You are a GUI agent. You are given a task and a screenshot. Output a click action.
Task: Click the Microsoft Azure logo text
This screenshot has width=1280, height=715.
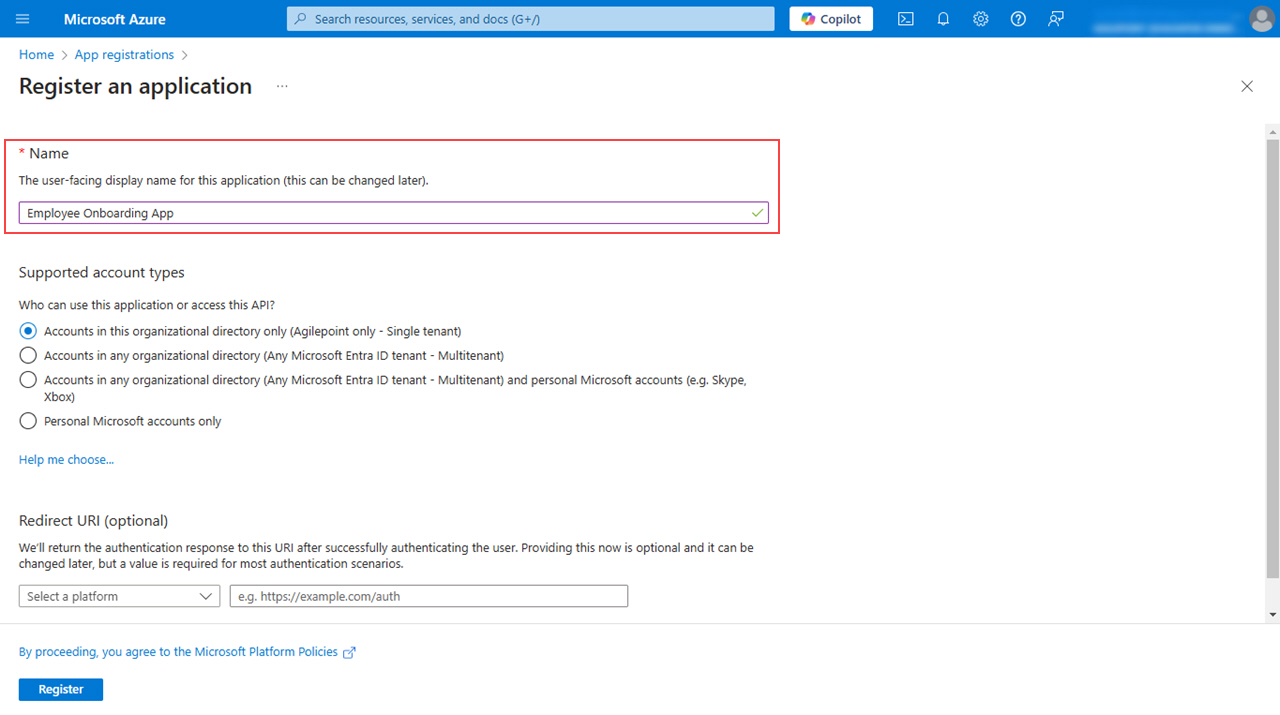[115, 19]
